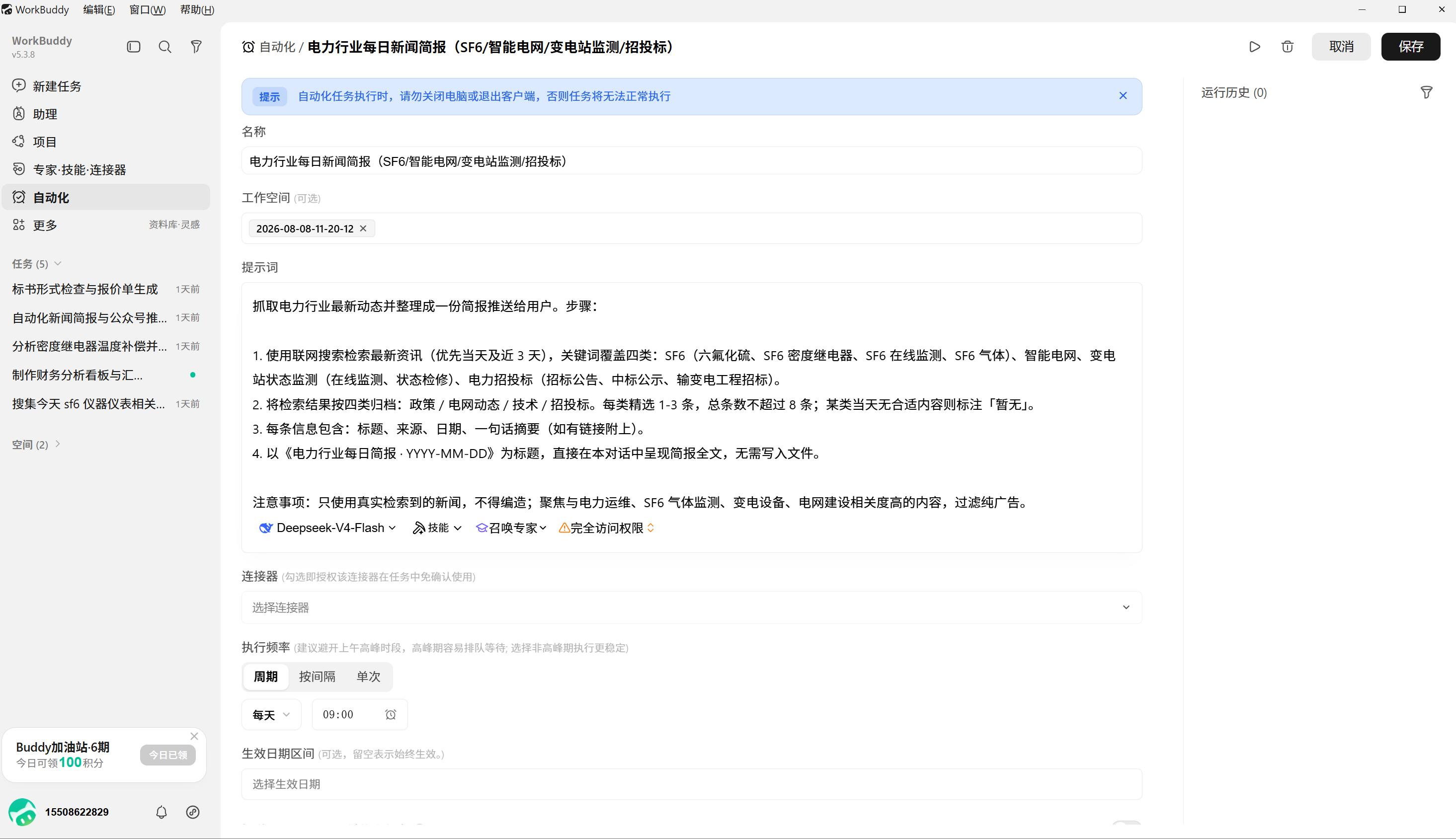Open the 编辑(E) menu
The height and width of the screenshot is (839, 1456).
[x=98, y=10]
